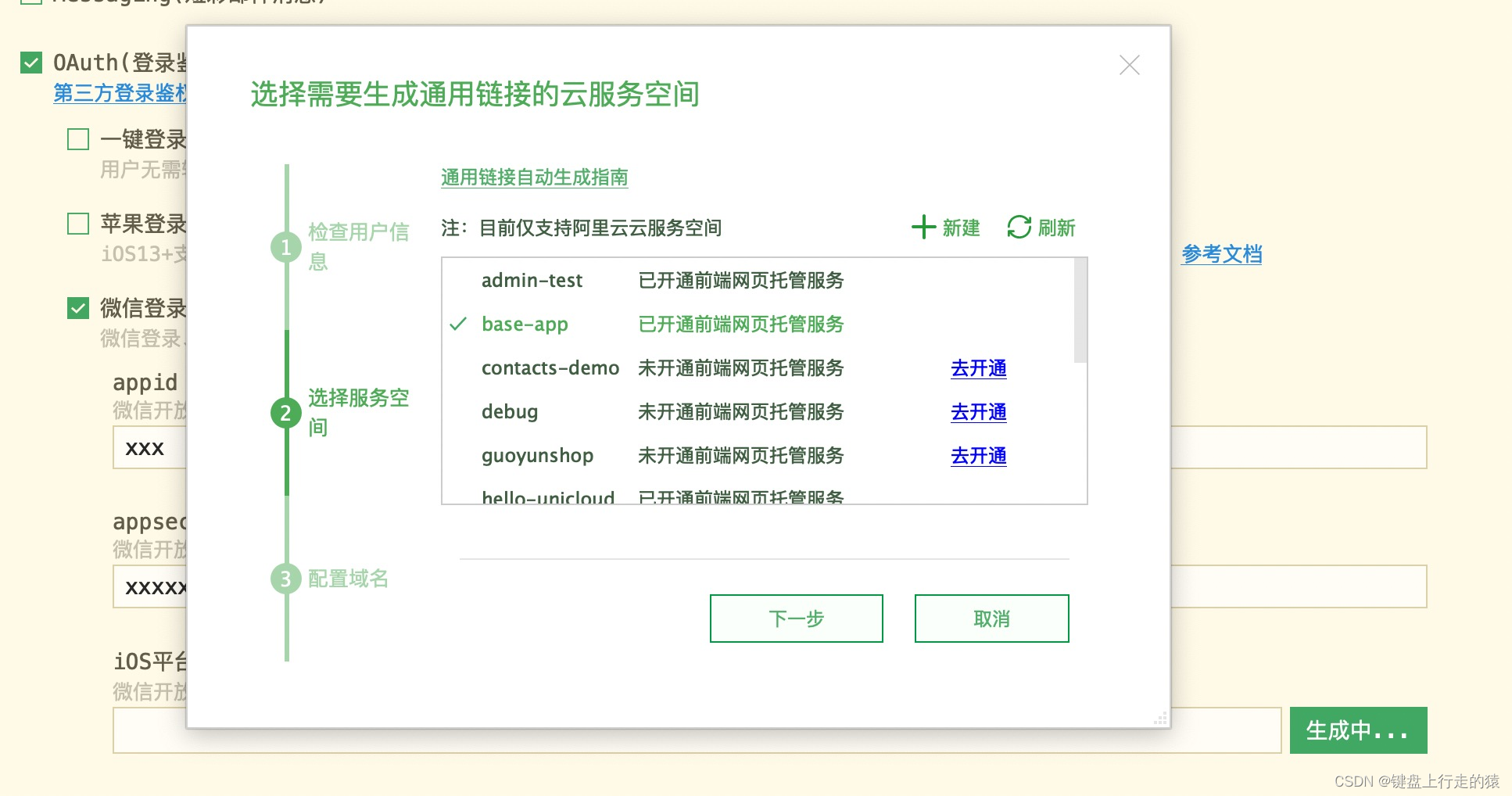Screen dimensions: 1512x796
Task: Enable the 苹果登录 checkbox
Action: pyautogui.click(x=78, y=224)
